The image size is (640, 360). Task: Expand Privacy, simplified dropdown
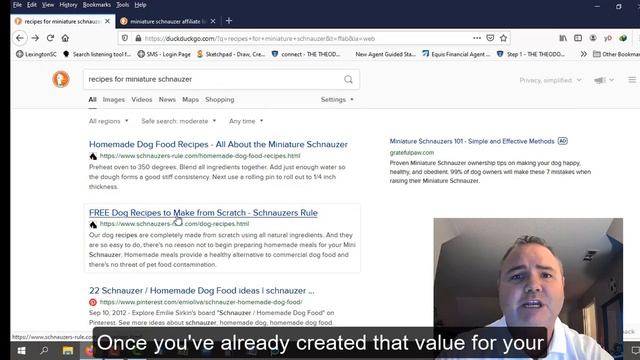pos(550,80)
